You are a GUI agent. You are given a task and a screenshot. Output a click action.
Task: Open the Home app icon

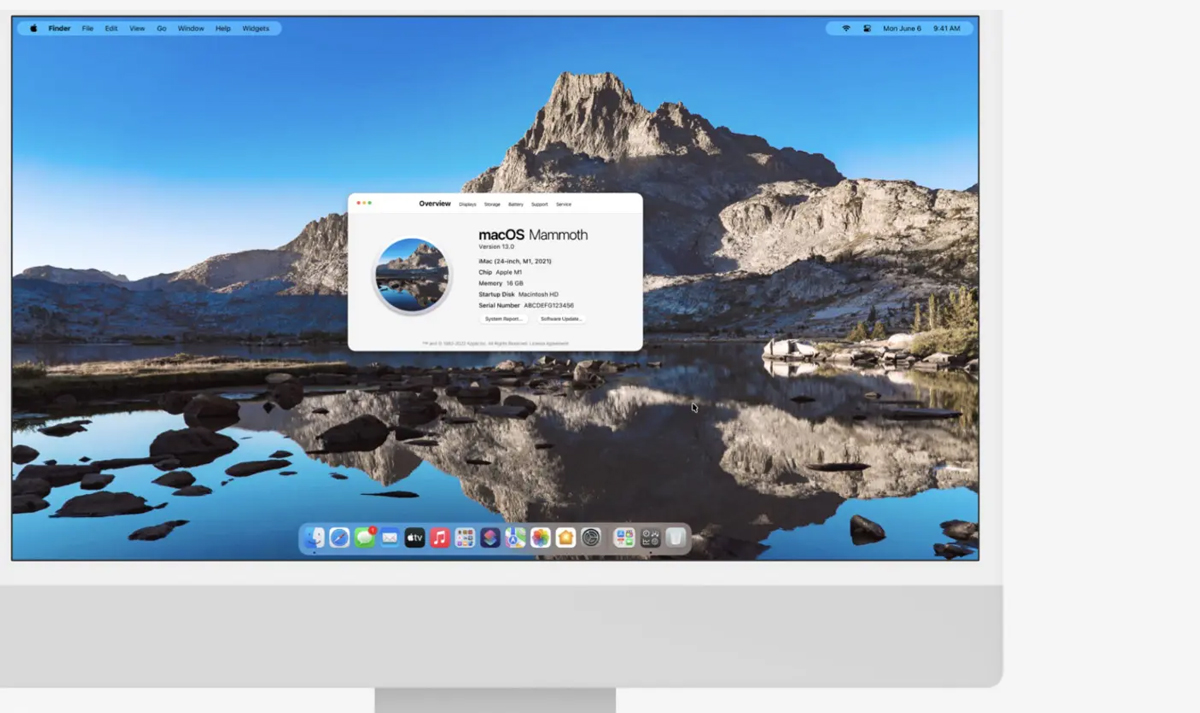(x=566, y=538)
